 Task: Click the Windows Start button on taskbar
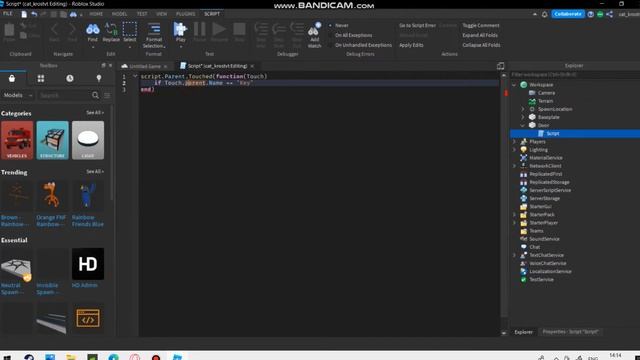pyautogui.click(x=7, y=358)
